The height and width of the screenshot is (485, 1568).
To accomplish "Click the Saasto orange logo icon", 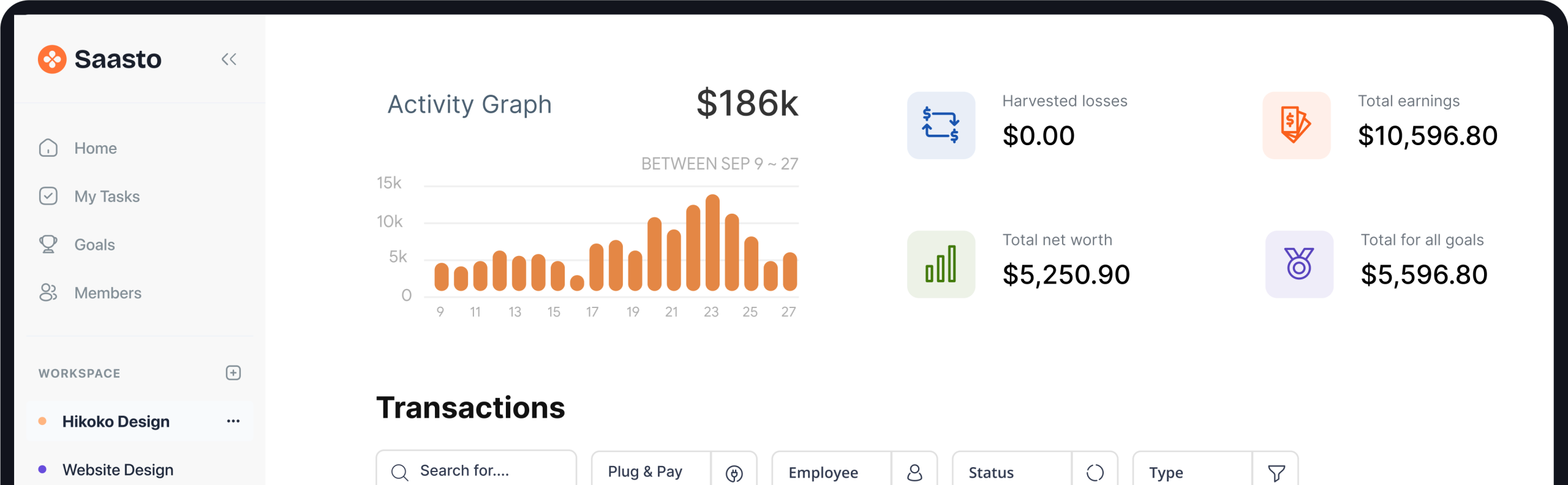I will pyautogui.click(x=52, y=59).
